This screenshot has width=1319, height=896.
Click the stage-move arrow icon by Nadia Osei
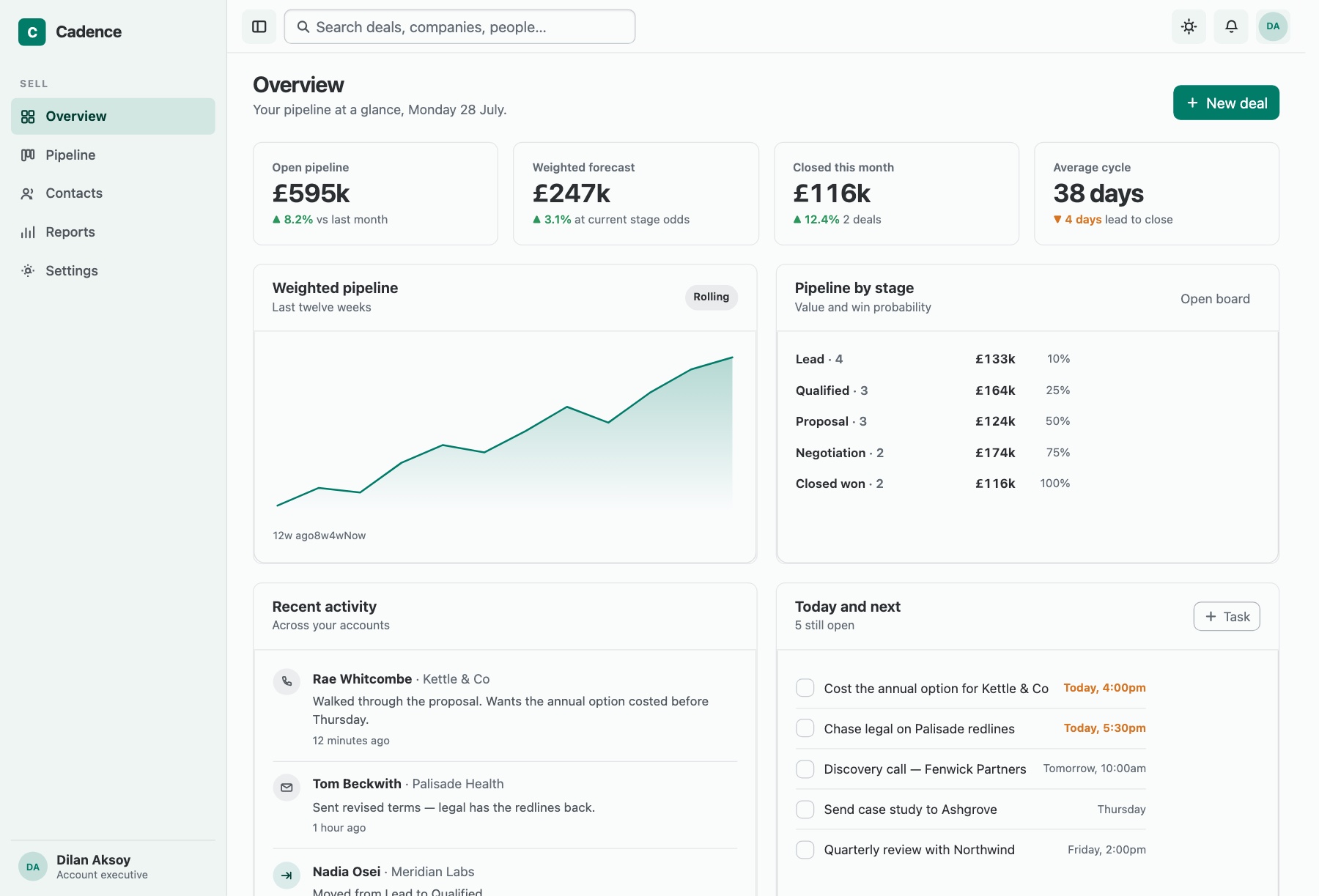tap(287, 875)
